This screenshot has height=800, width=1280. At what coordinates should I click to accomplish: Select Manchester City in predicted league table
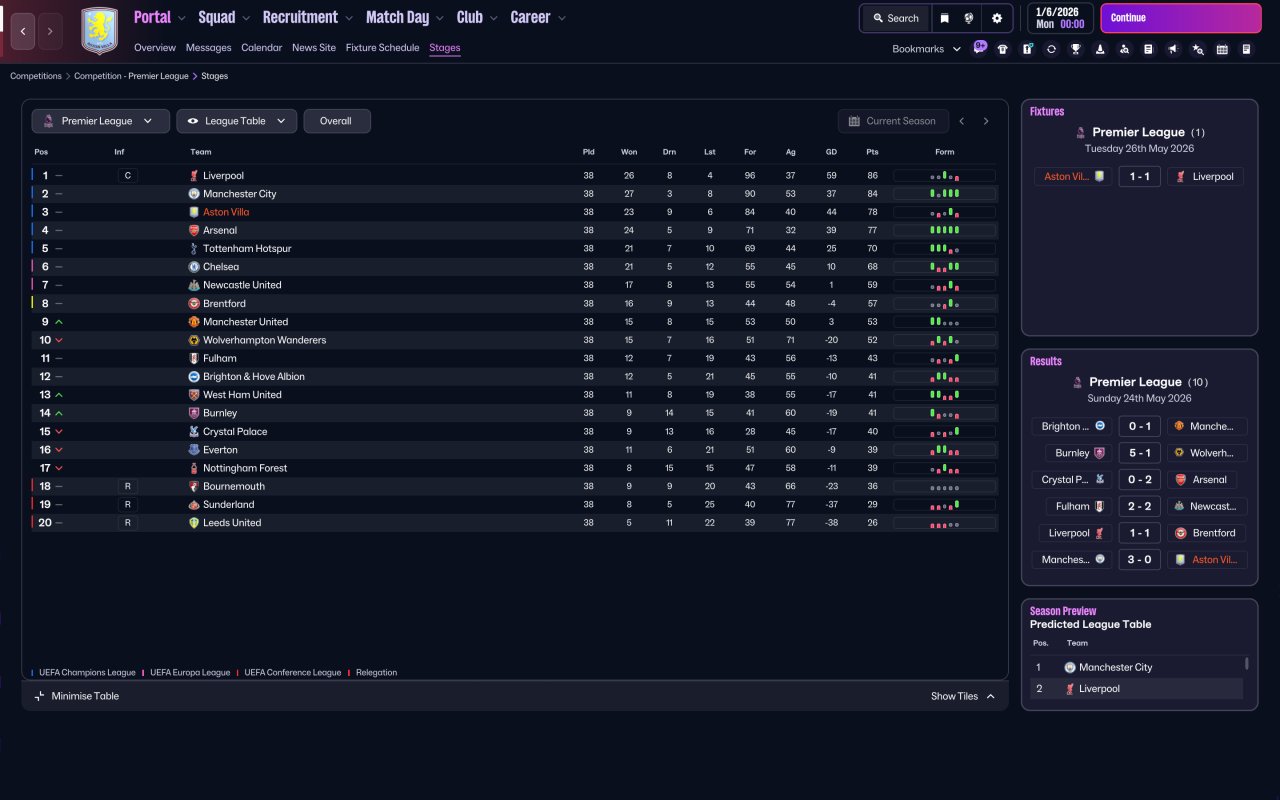click(x=1115, y=667)
